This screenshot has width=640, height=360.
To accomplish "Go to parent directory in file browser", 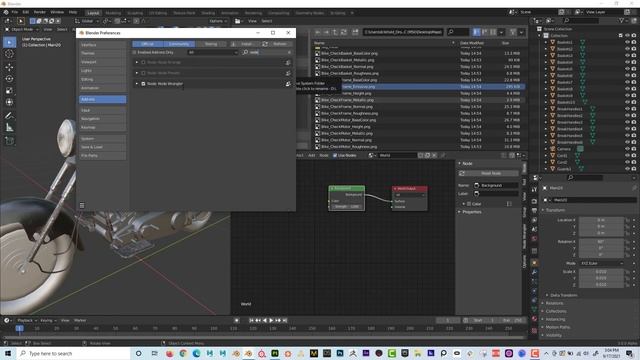I will click(335, 32).
